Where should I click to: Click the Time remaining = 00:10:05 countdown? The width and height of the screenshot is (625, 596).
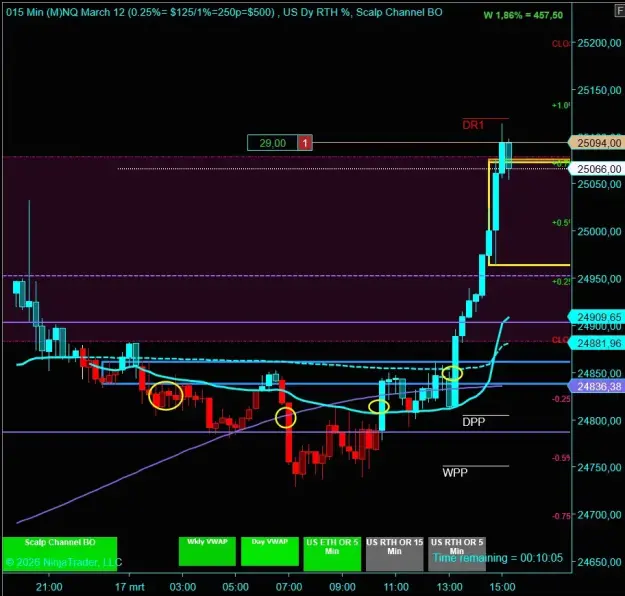[x=498, y=558]
